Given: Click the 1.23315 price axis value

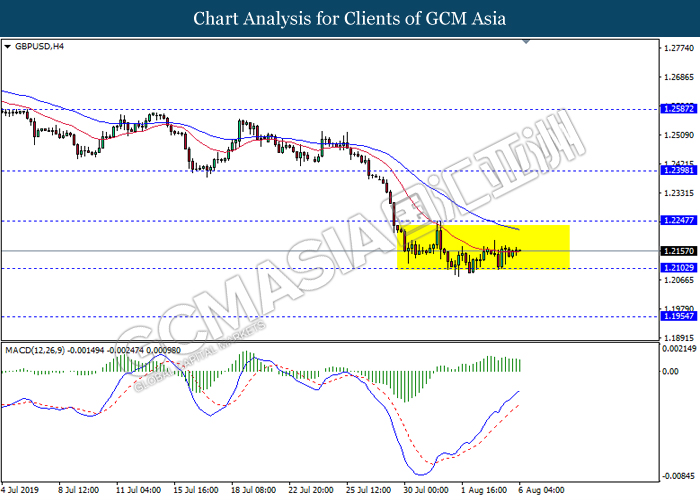Looking at the screenshot, I should [x=679, y=193].
